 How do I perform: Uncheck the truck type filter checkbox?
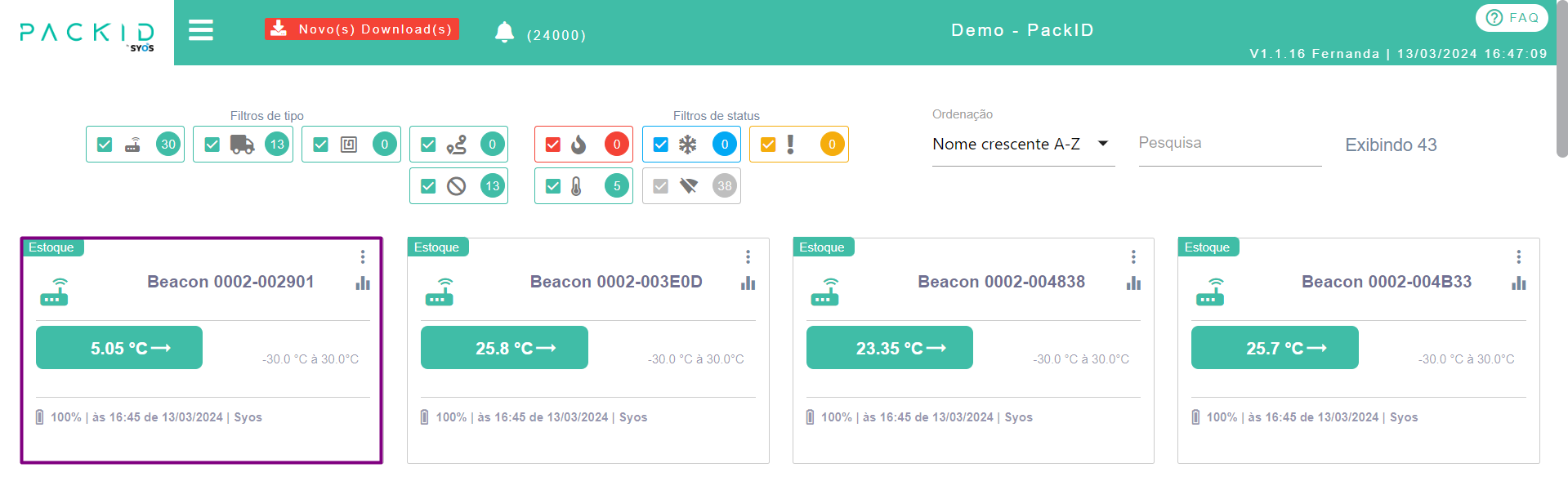(x=212, y=145)
